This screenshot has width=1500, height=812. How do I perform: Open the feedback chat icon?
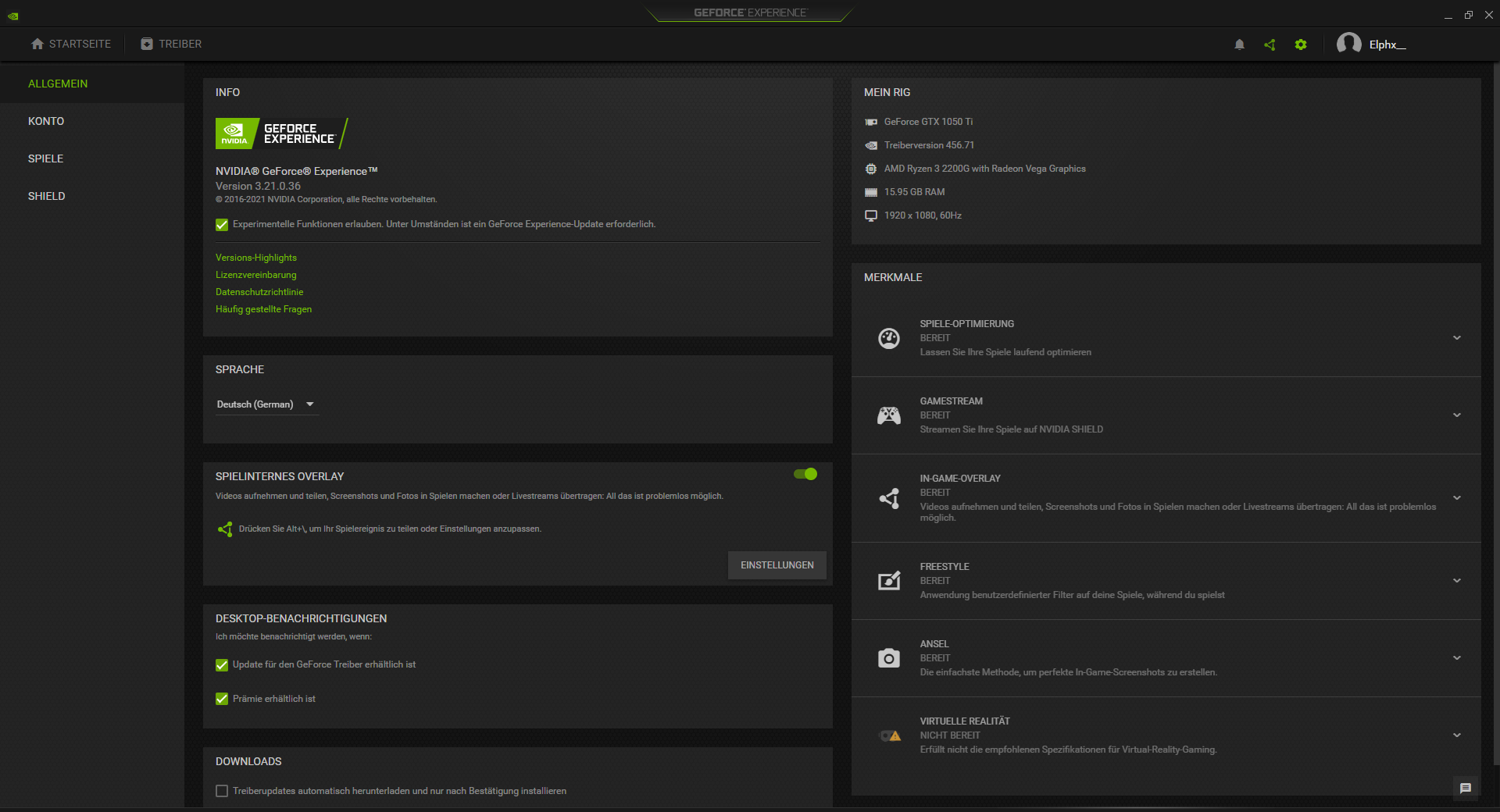(x=1466, y=789)
